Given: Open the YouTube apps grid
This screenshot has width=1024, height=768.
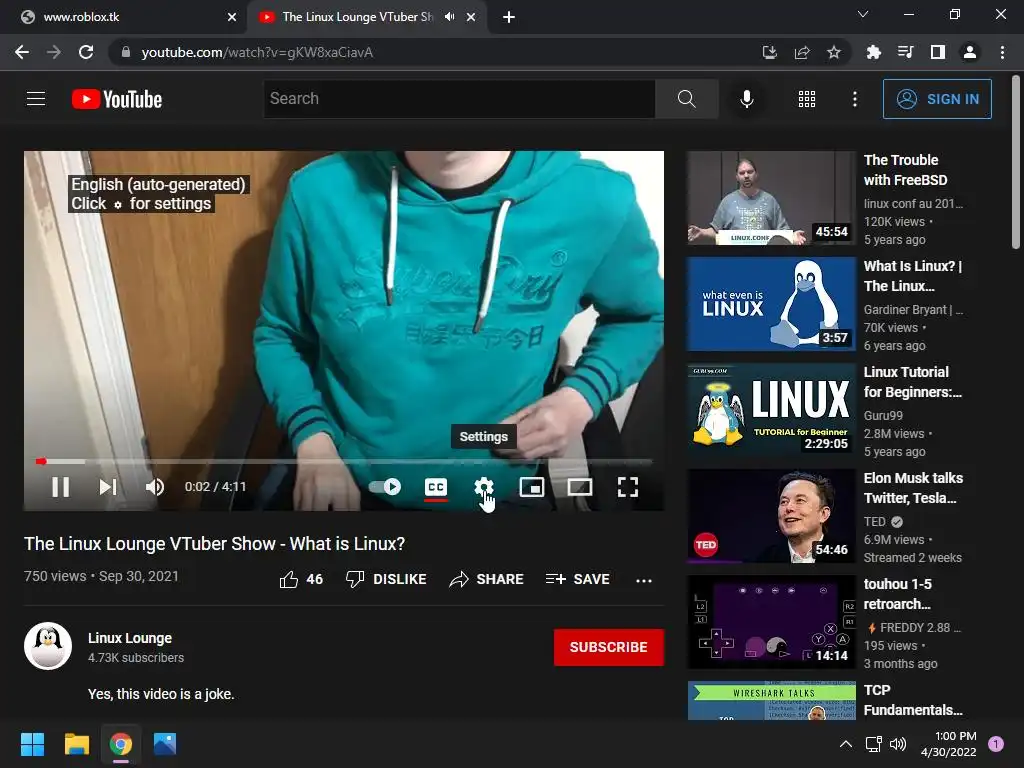Looking at the screenshot, I should click(x=807, y=99).
